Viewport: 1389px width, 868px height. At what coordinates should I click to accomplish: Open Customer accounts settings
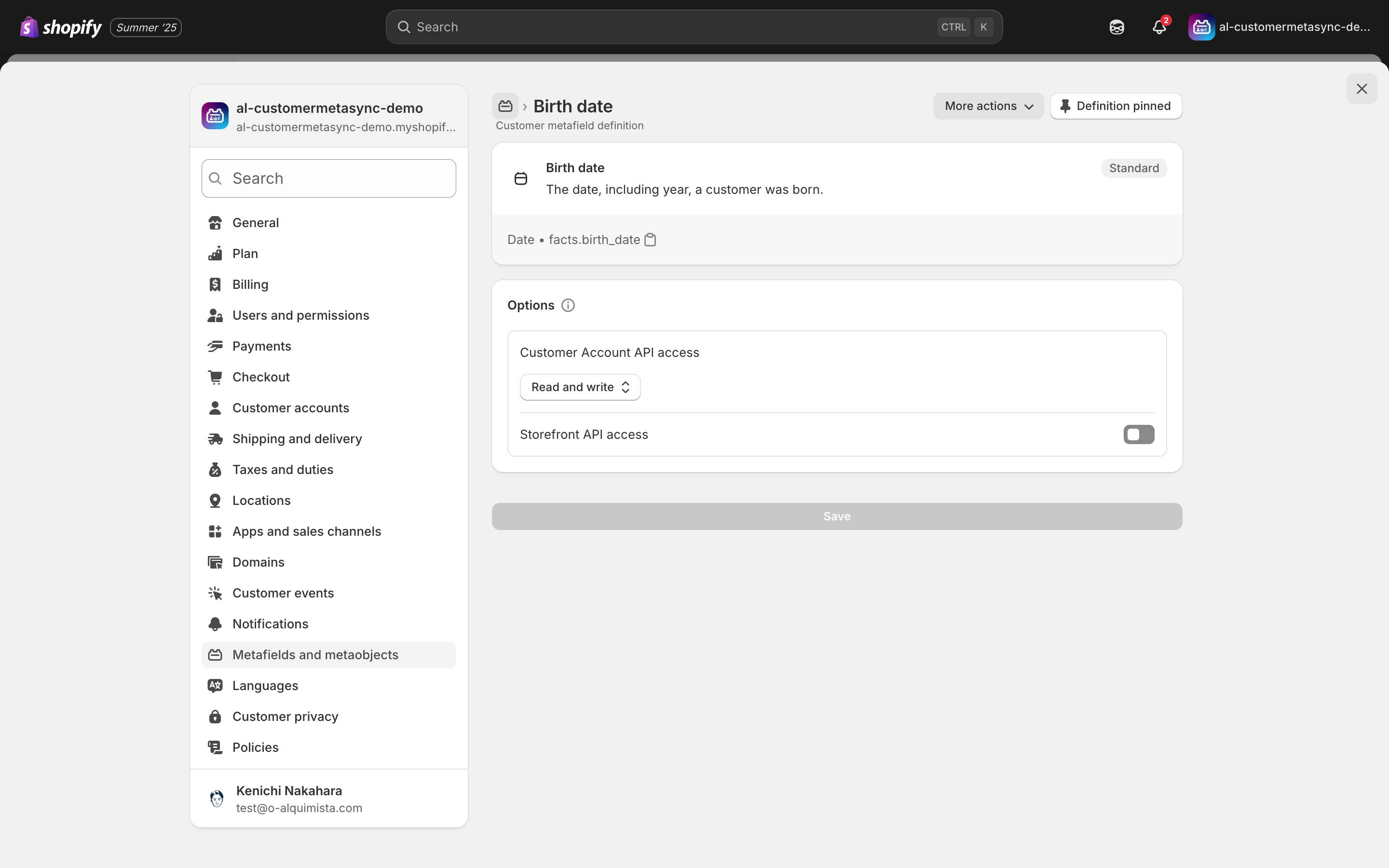pyautogui.click(x=329, y=408)
